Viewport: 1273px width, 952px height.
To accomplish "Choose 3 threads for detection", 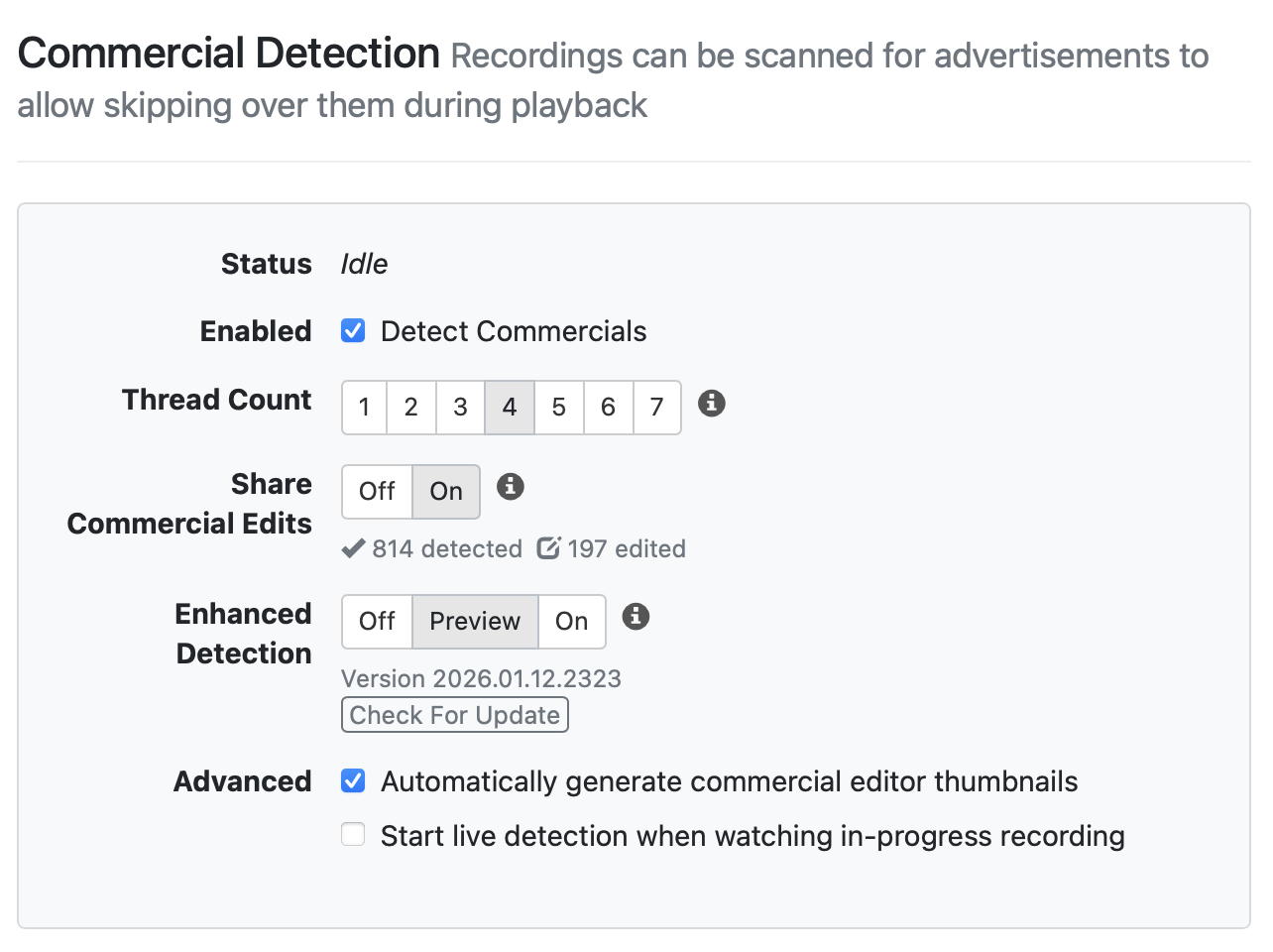I will click(460, 408).
